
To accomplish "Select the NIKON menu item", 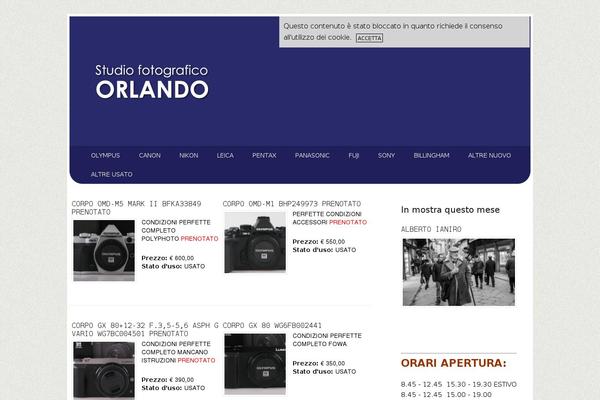I will [x=189, y=155].
